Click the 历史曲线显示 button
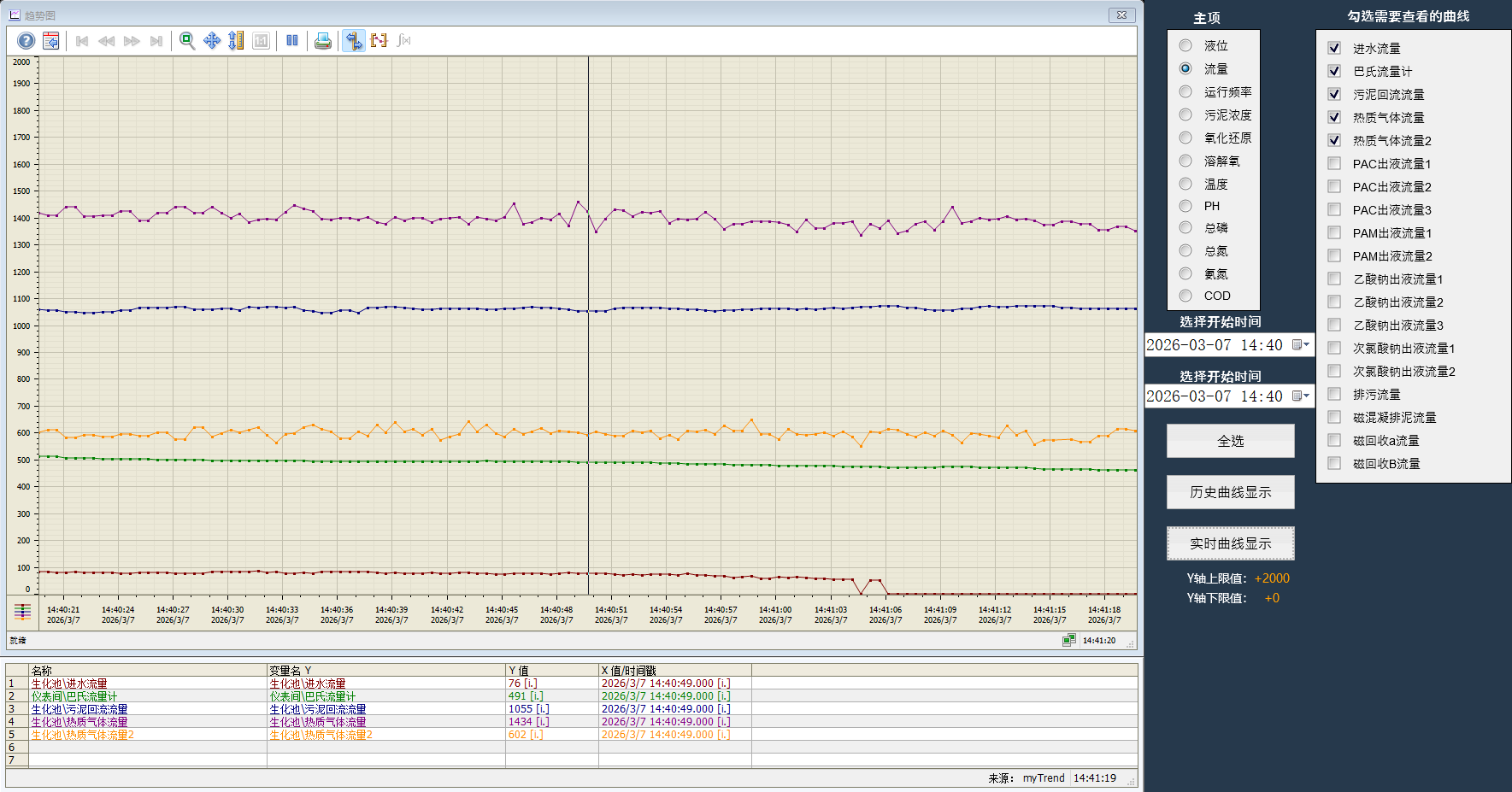The width and height of the screenshot is (1512, 792). [1230, 493]
